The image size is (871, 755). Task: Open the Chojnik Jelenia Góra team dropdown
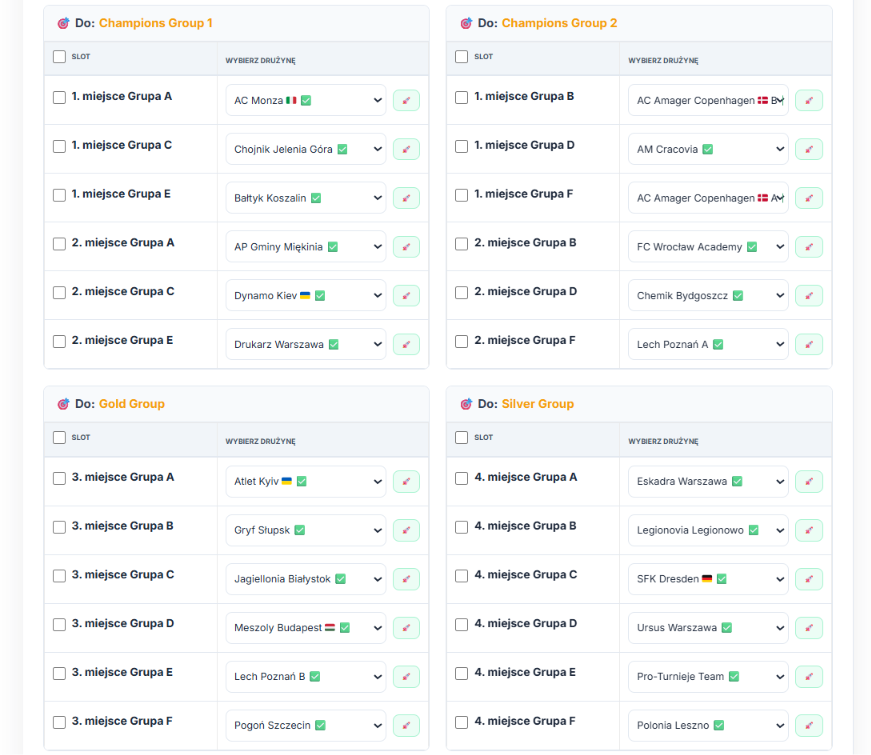[306, 149]
